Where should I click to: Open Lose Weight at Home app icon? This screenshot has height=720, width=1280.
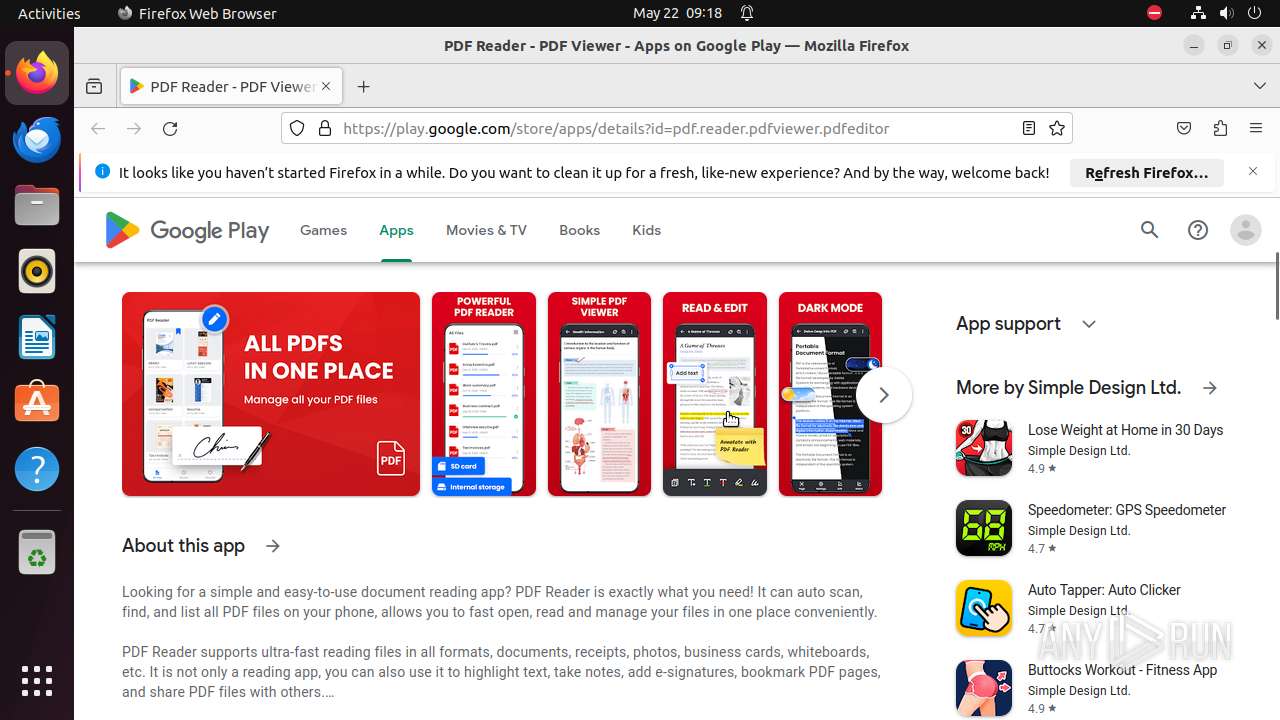click(x=984, y=448)
